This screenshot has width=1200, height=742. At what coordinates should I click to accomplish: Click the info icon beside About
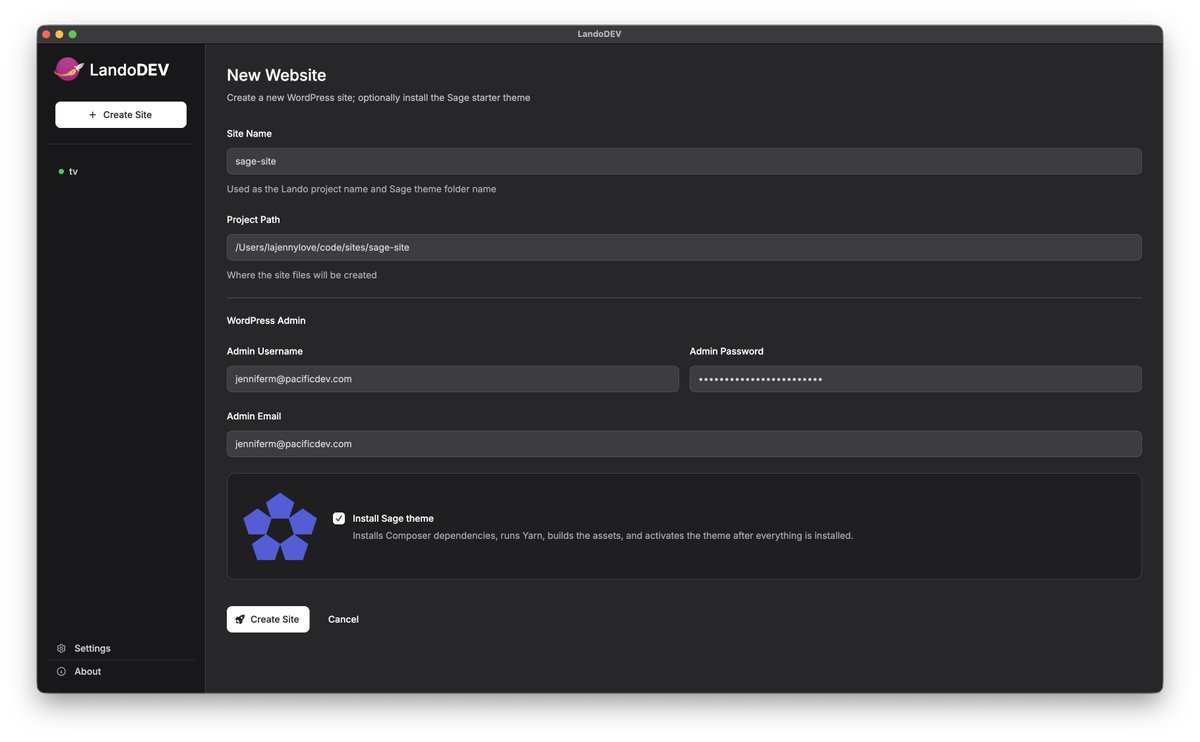(x=60, y=671)
